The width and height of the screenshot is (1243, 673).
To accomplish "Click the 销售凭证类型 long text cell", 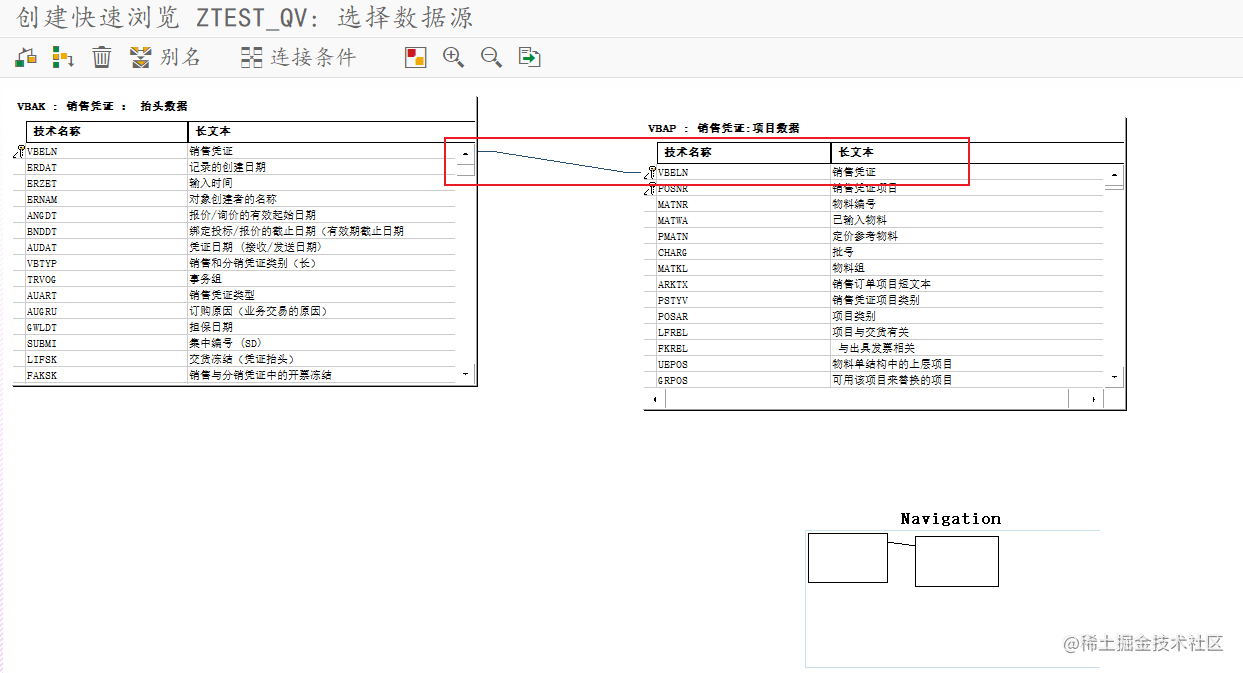I will click(322, 295).
